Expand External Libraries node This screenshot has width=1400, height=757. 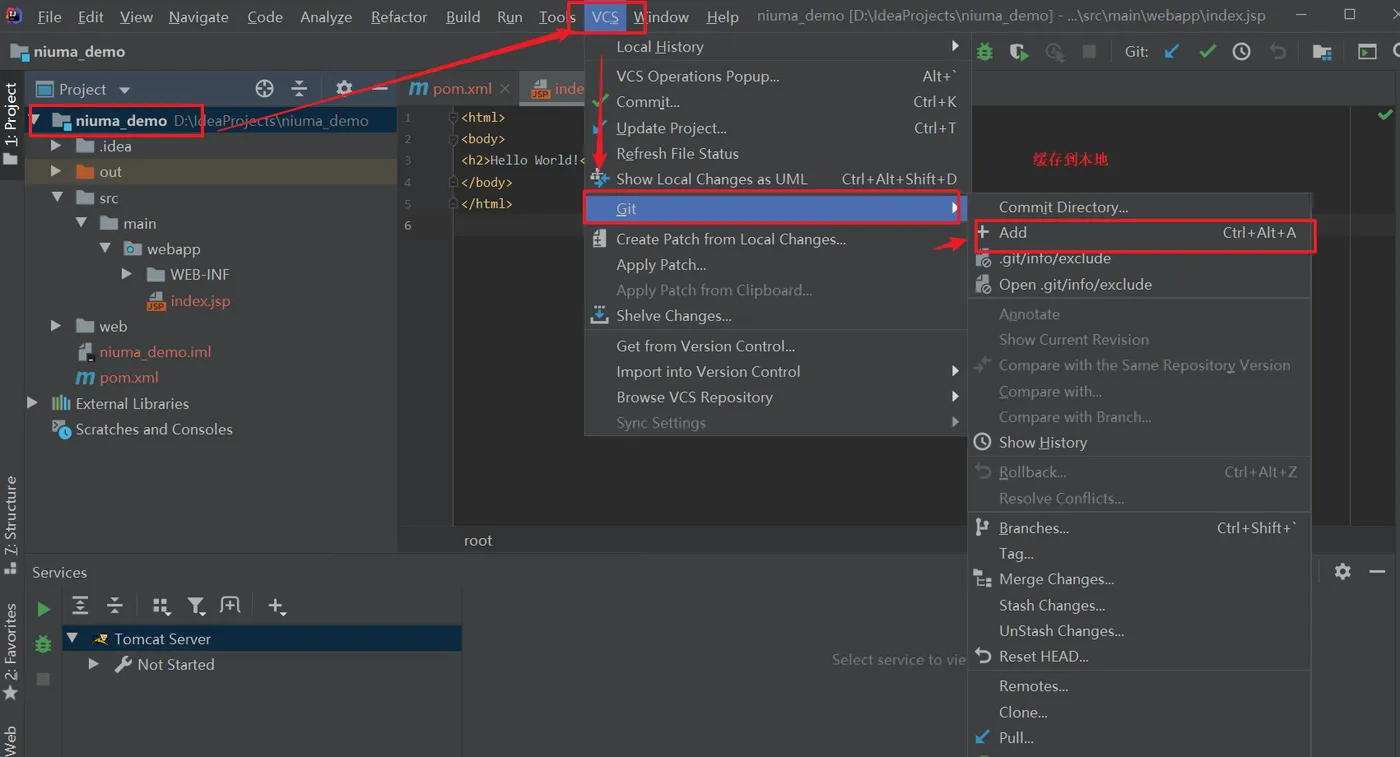coord(33,403)
